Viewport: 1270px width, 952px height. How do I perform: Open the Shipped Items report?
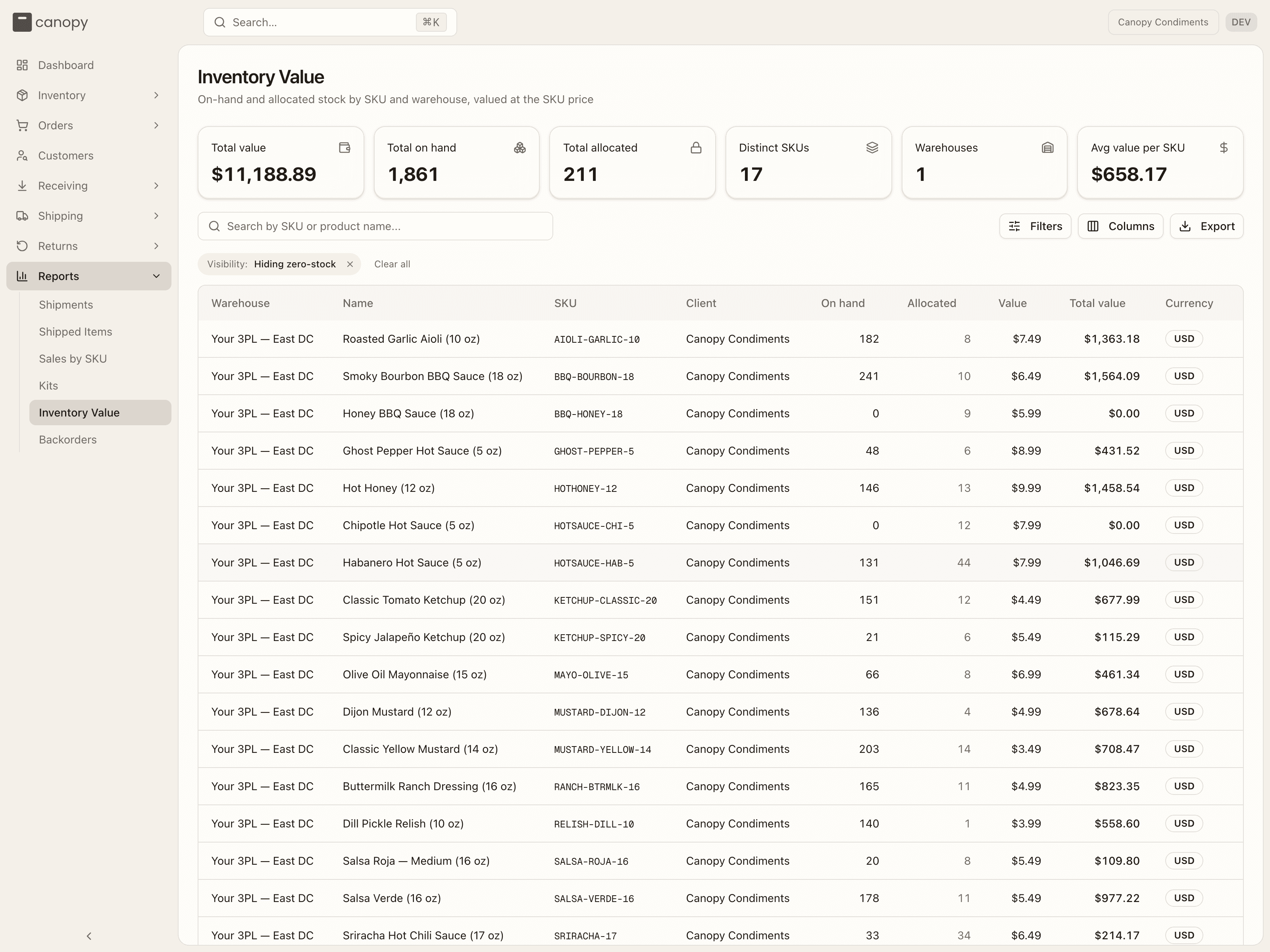[x=100, y=332]
